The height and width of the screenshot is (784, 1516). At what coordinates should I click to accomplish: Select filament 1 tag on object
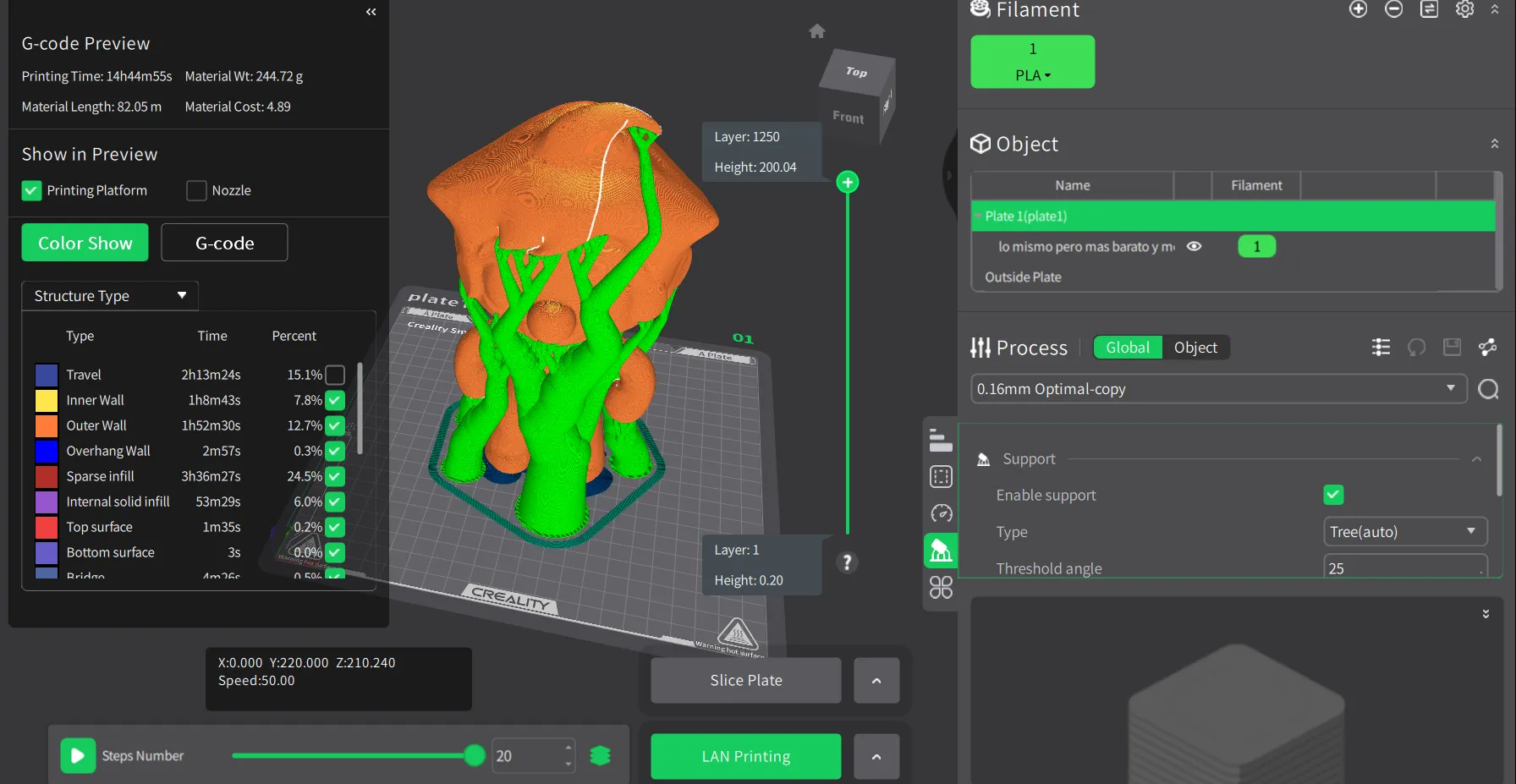tap(1256, 246)
